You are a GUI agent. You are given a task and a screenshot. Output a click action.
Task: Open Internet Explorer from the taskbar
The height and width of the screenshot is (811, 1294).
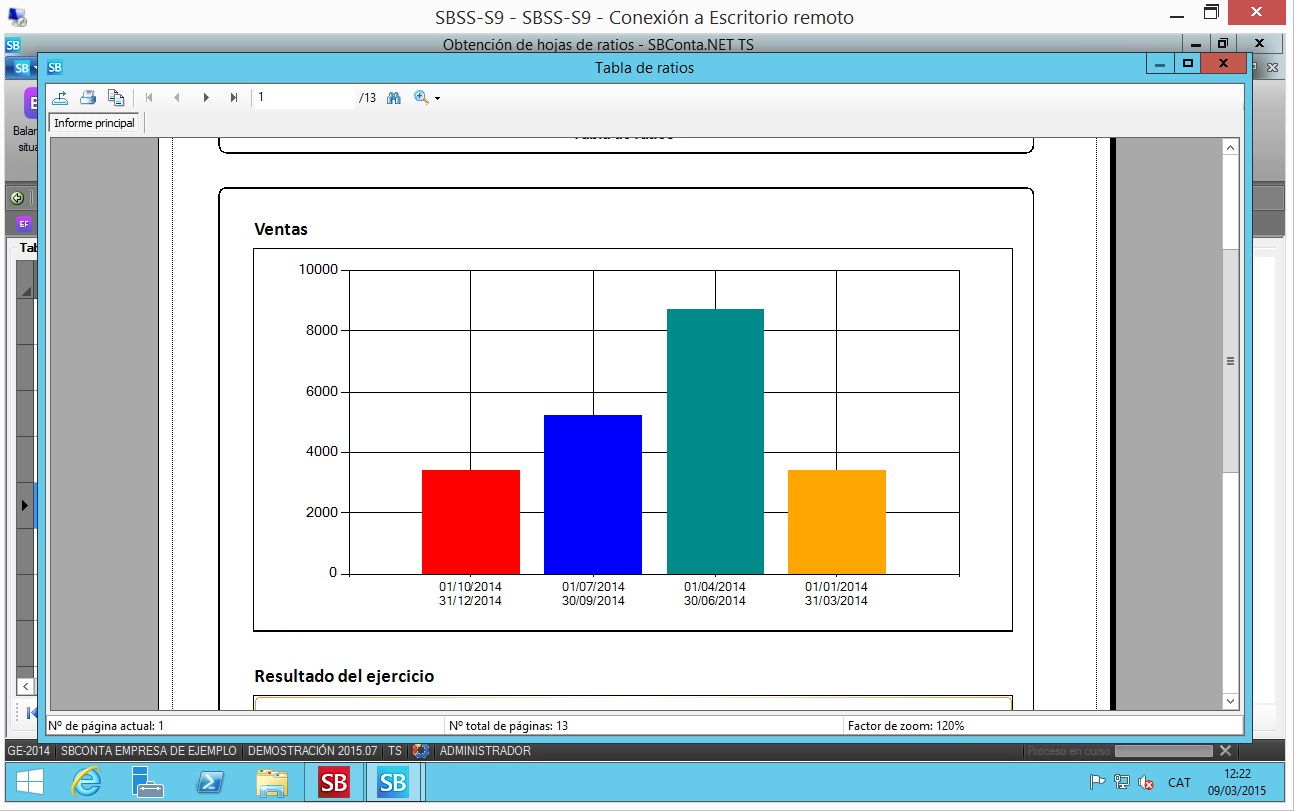(x=86, y=782)
